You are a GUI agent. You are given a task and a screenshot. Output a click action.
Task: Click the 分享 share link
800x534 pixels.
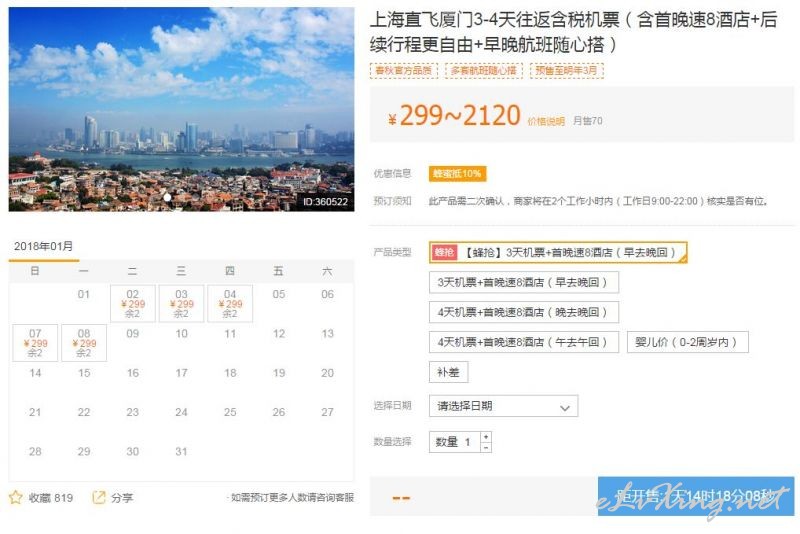[x=122, y=498]
